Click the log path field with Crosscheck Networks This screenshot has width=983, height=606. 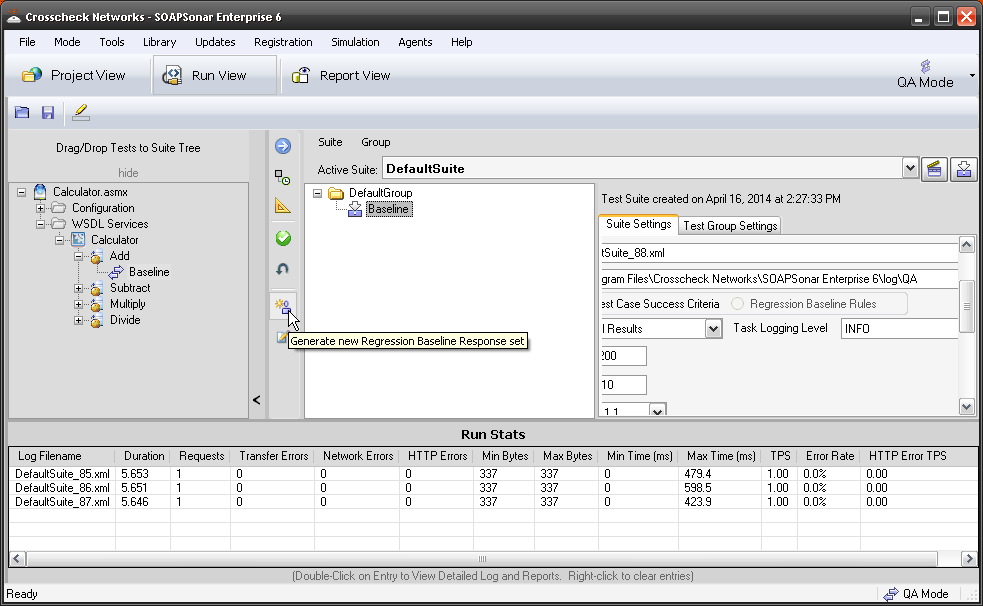pos(779,279)
